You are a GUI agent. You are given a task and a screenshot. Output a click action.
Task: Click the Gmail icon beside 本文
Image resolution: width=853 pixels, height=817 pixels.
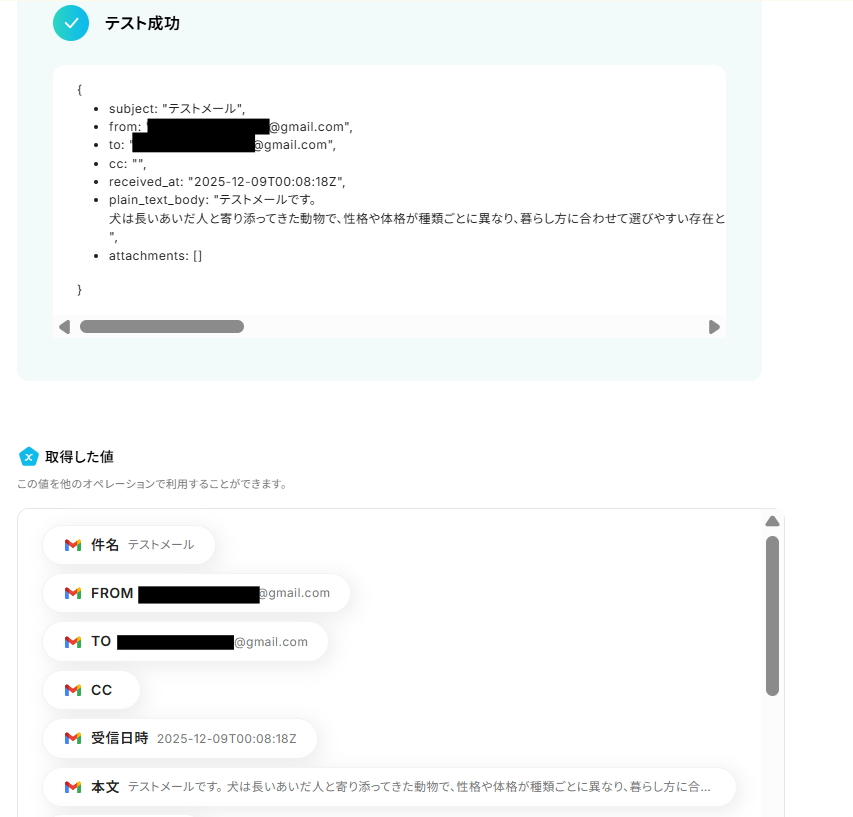(x=73, y=787)
